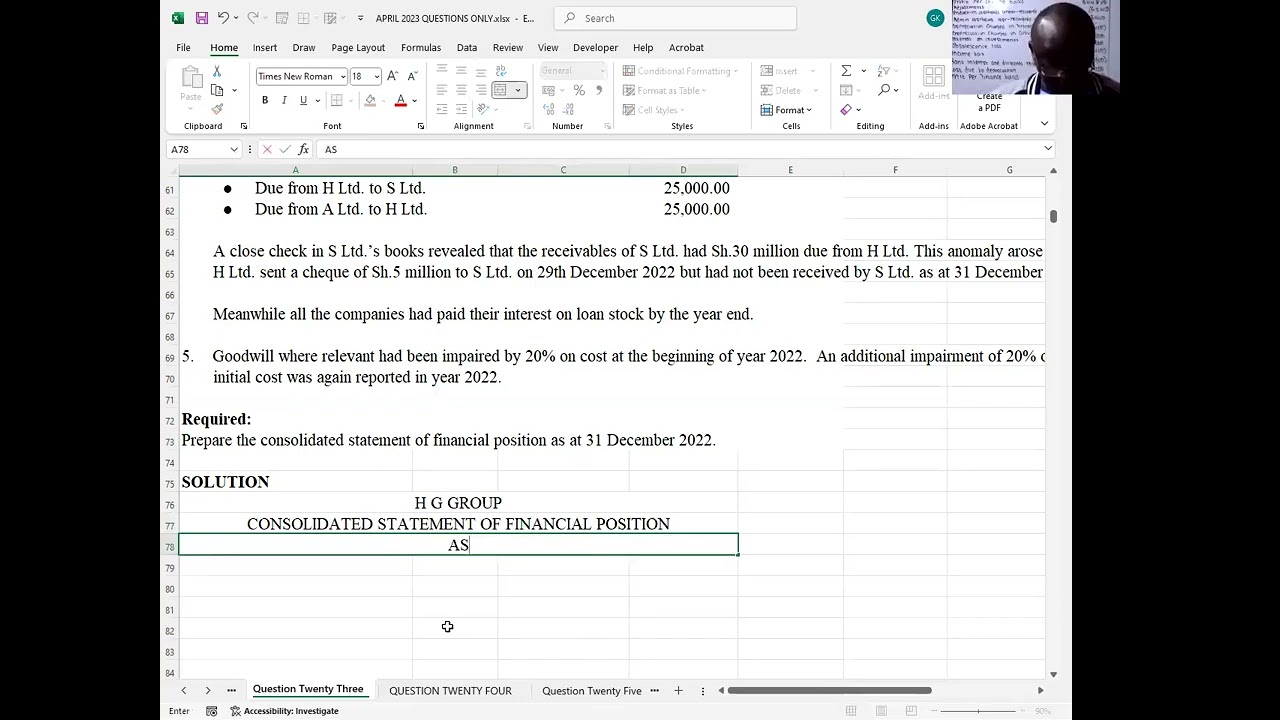Click the Search box in title bar

tap(676, 18)
